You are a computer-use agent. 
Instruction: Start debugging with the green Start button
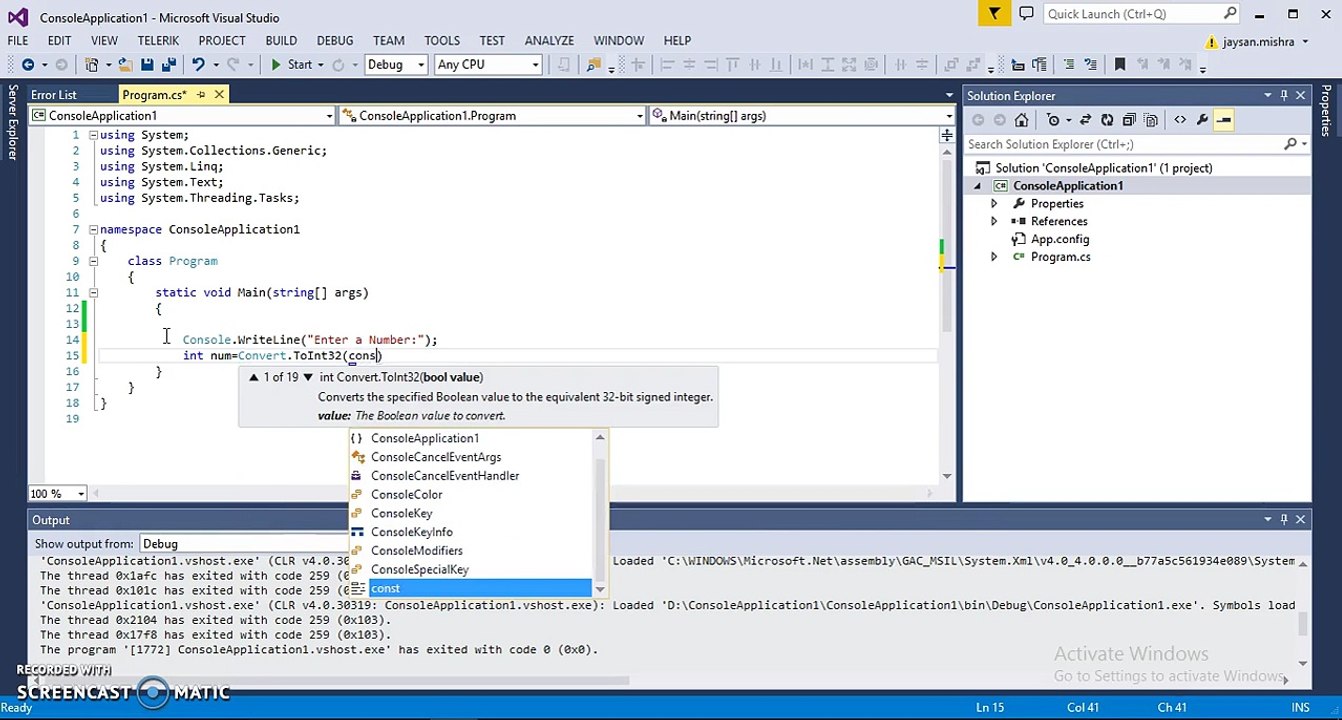click(x=291, y=65)
